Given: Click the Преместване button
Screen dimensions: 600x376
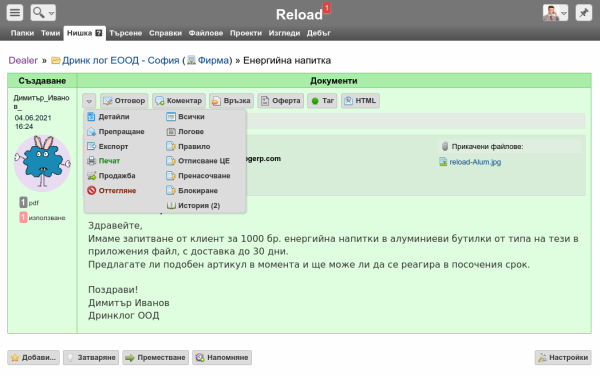Looking at the screenshot, I should (156, 358).
